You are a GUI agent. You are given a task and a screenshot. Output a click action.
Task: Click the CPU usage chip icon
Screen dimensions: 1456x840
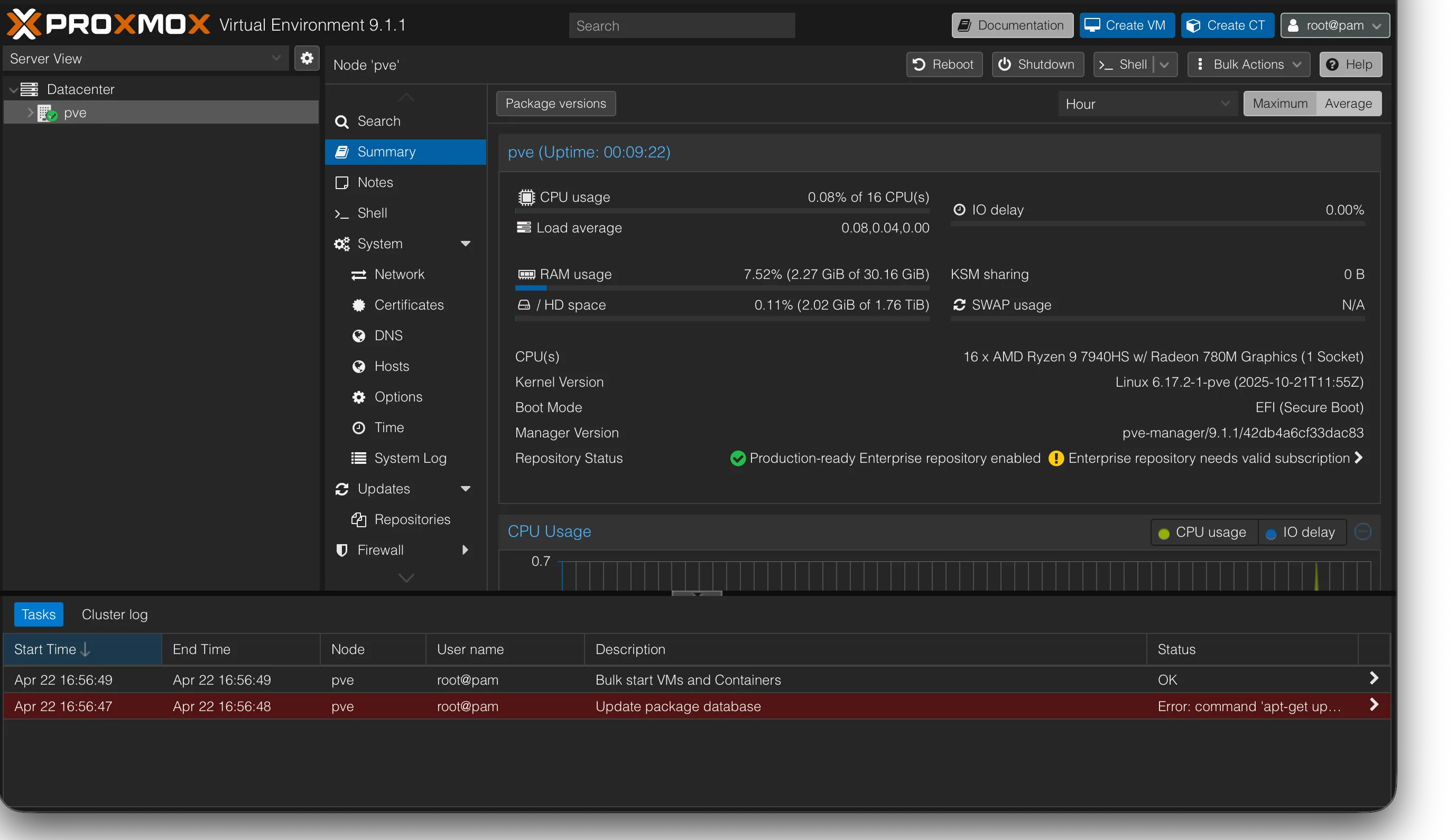pyautogui.click(x=526, y=197)
